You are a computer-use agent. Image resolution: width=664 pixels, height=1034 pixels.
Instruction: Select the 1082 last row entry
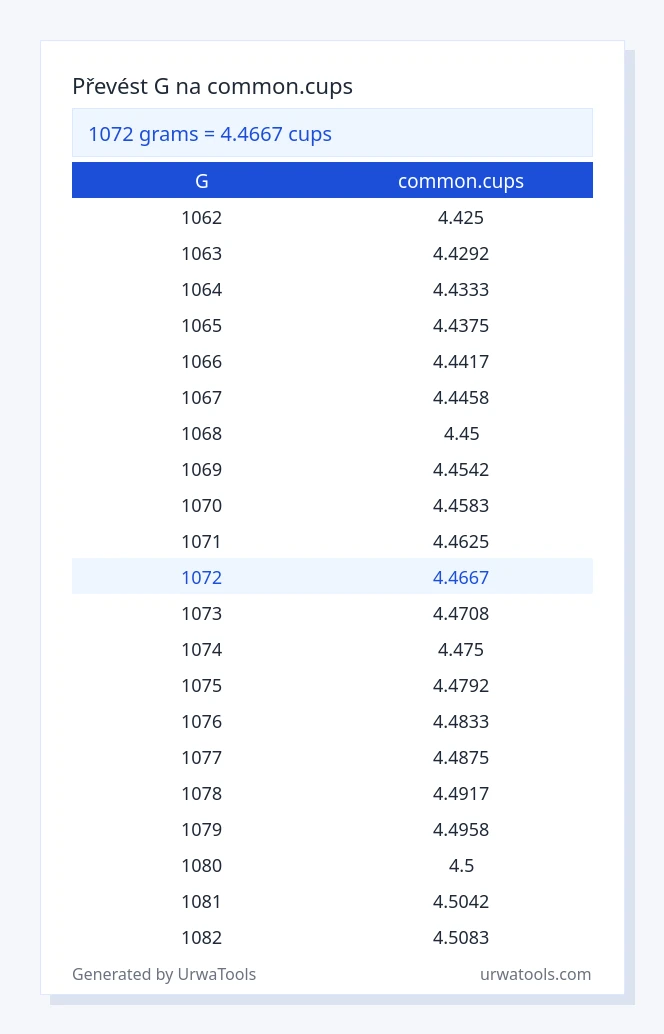[202, 938]
